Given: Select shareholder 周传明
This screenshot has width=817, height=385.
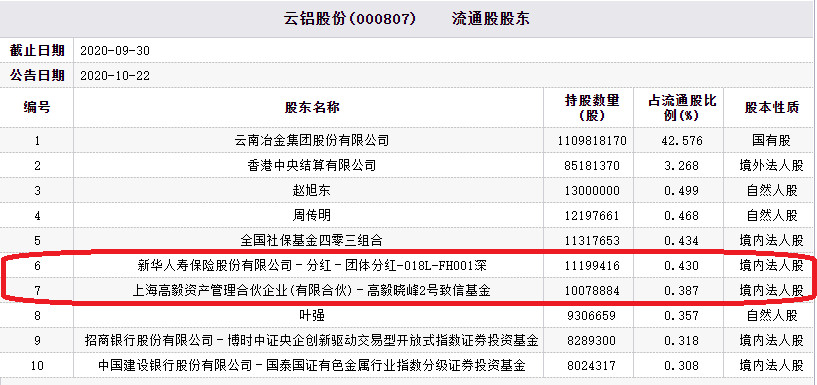Looking at the screenshot, I should coord(312,215).
